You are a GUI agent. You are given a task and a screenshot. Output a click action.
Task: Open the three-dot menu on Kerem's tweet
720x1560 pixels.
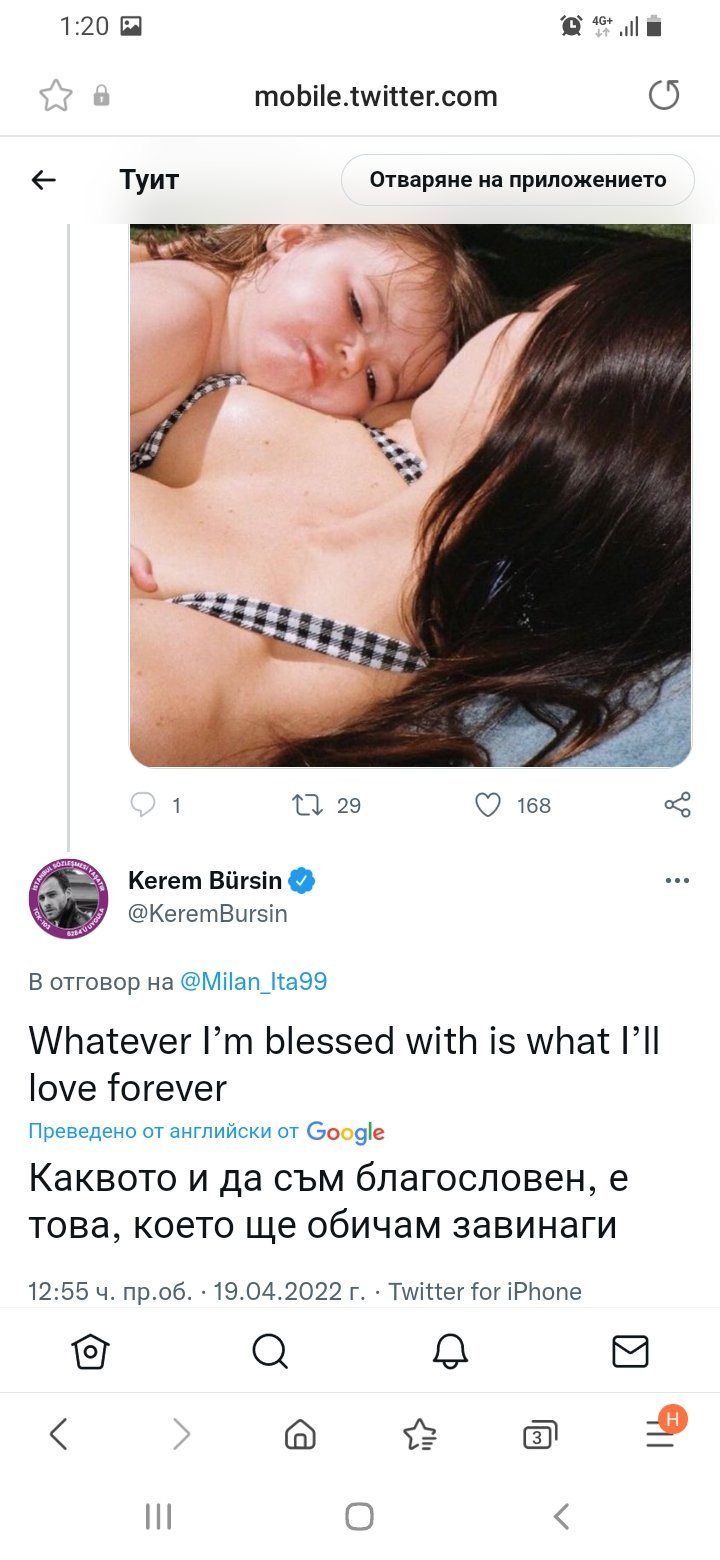click(677, 881)
